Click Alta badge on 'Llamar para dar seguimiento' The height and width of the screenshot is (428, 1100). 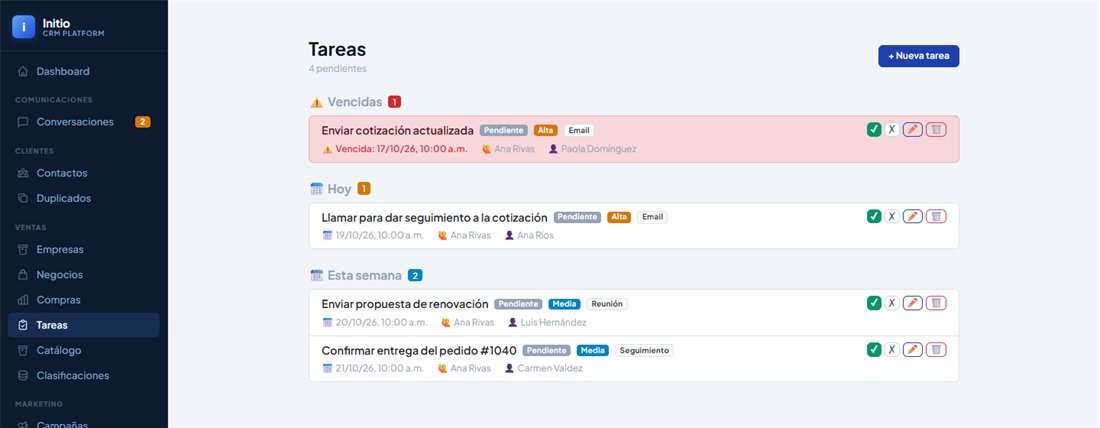click(619, 218)
